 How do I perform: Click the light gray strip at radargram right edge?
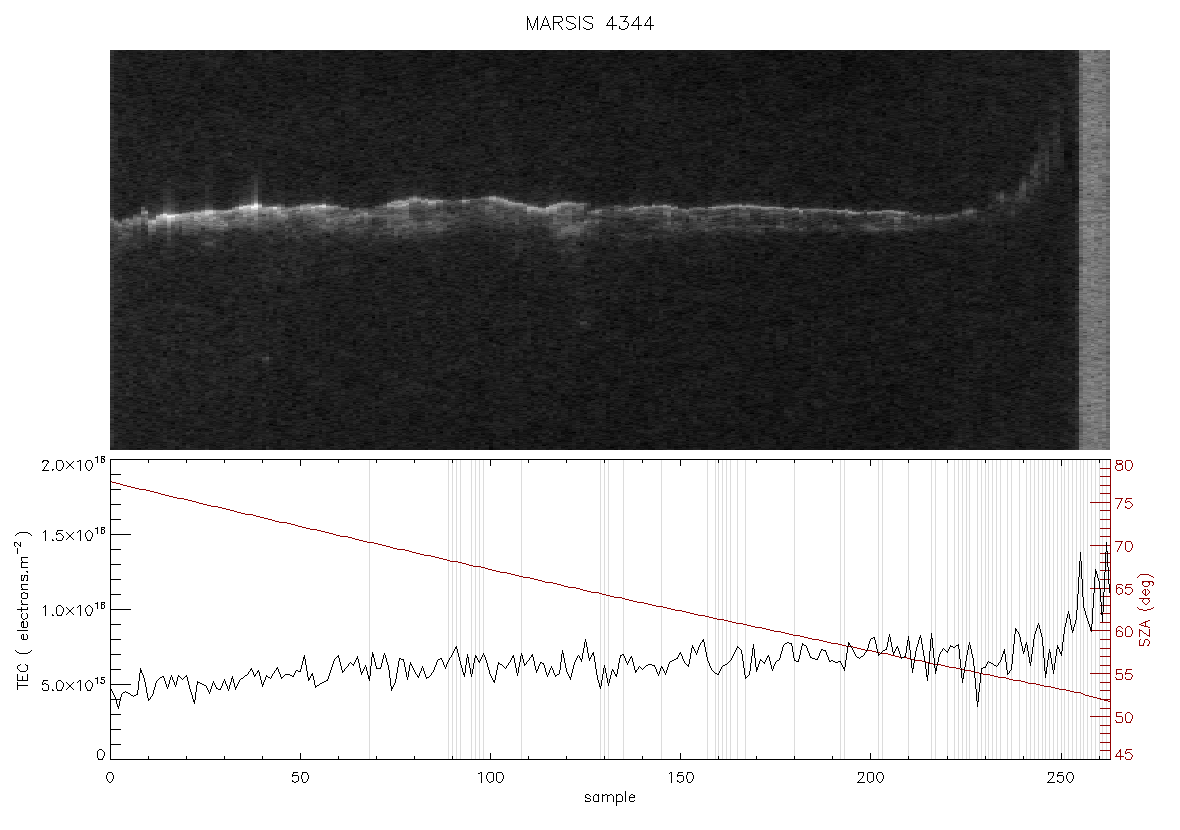point(1094,250)
